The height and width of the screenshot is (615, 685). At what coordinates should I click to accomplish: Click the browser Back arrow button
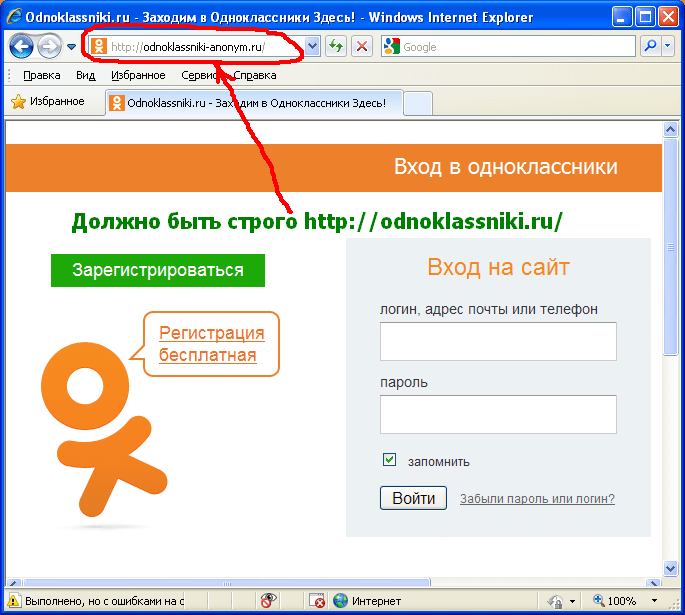pos(21,46)
